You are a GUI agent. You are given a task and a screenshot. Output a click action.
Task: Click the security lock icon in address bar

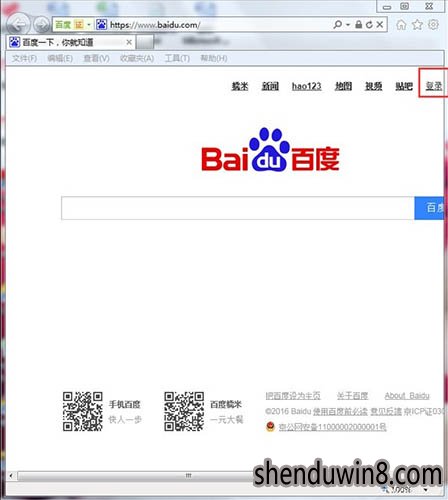pyautogui.click(x=358, y=25)
